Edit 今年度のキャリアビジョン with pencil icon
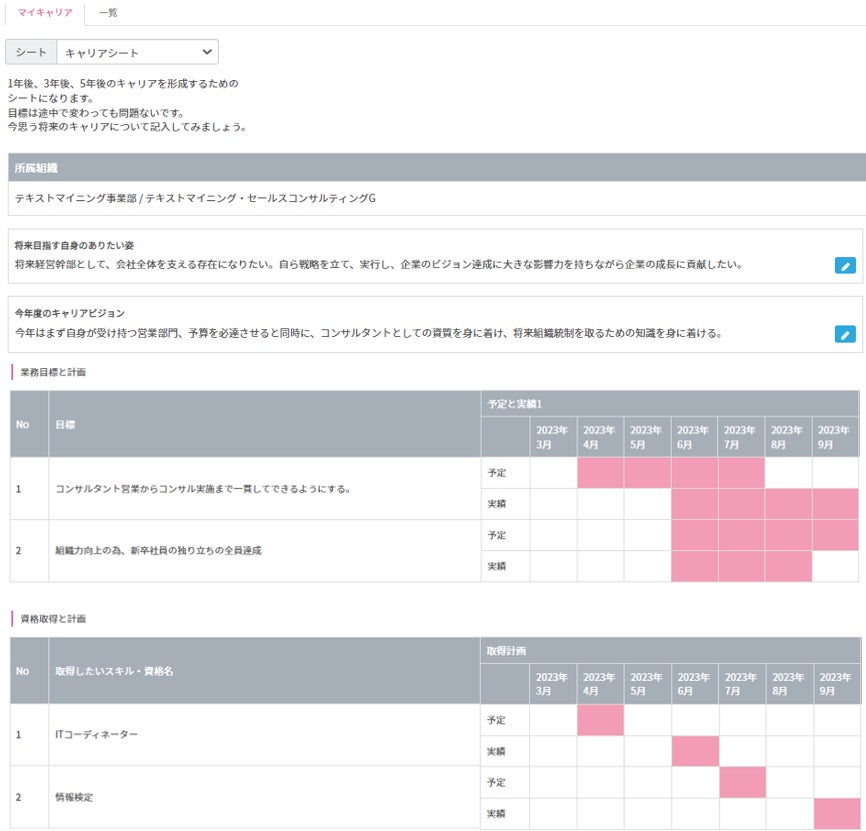 click(x=844, y=334)
